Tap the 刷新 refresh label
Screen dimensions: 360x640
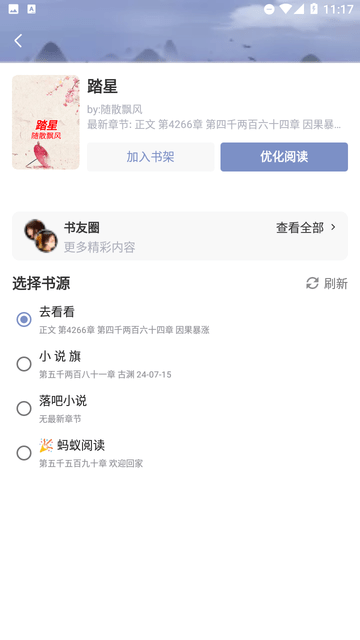(x=336, y=283)
